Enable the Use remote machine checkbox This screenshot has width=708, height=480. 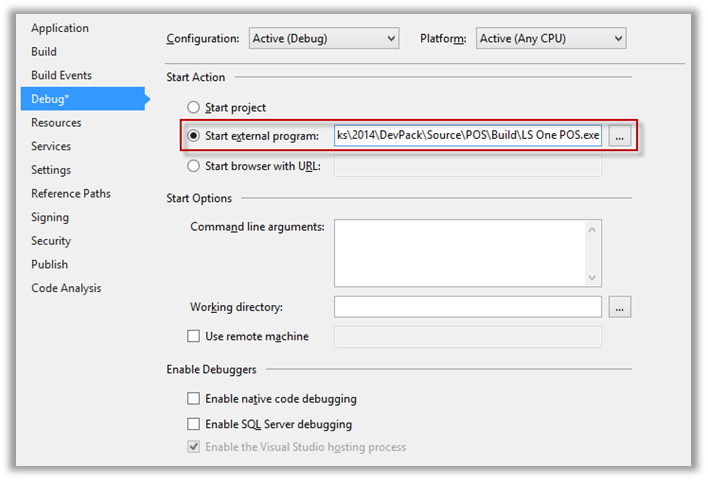coord(193,336)
